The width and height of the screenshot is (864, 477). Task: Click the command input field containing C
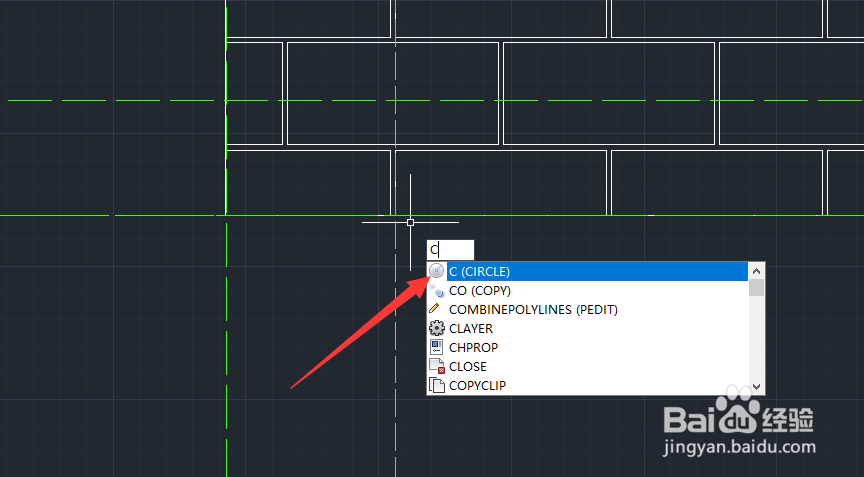tap(450, 250)
